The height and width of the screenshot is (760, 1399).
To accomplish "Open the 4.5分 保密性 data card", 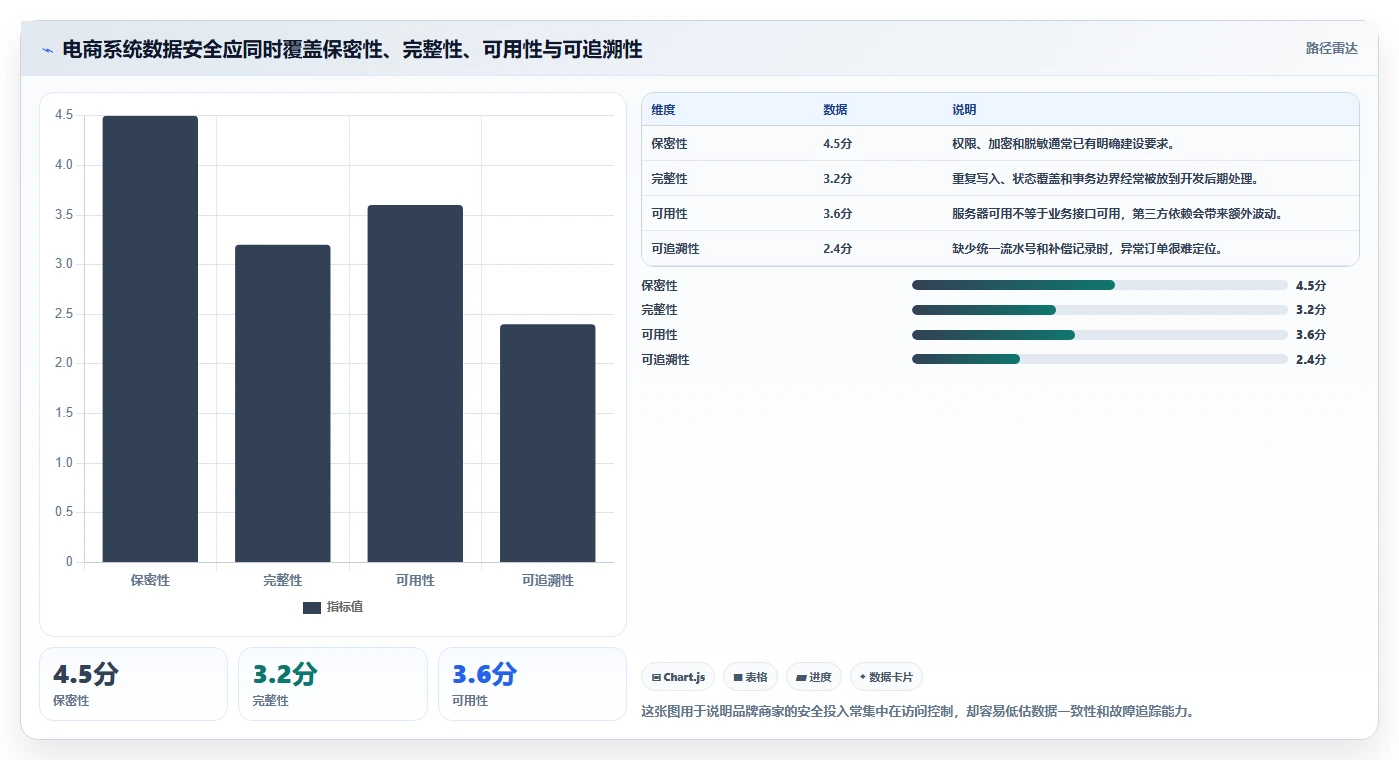I will coord(133,684).
